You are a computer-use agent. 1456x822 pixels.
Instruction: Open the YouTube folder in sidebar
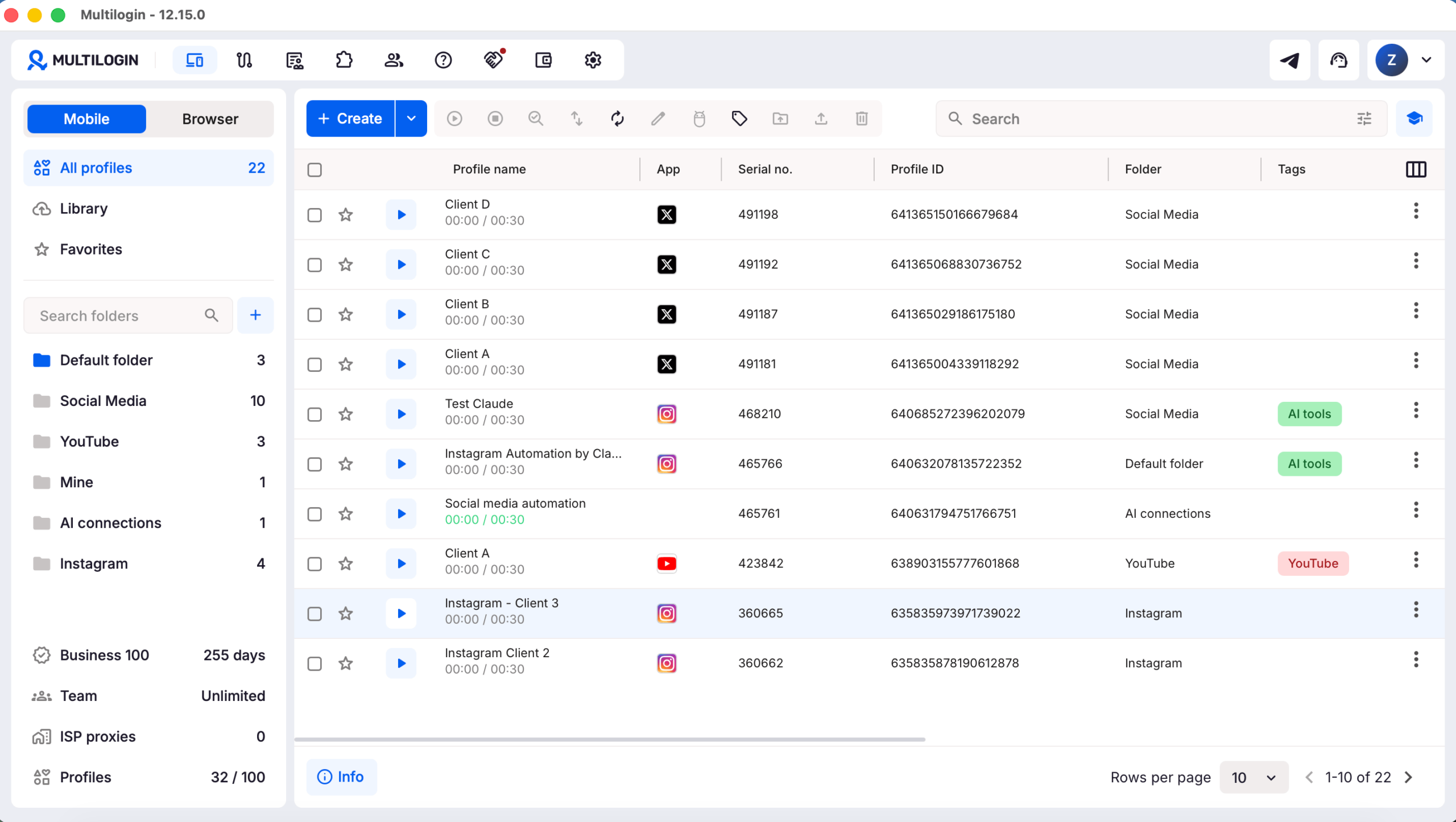(x=148, y=441)
